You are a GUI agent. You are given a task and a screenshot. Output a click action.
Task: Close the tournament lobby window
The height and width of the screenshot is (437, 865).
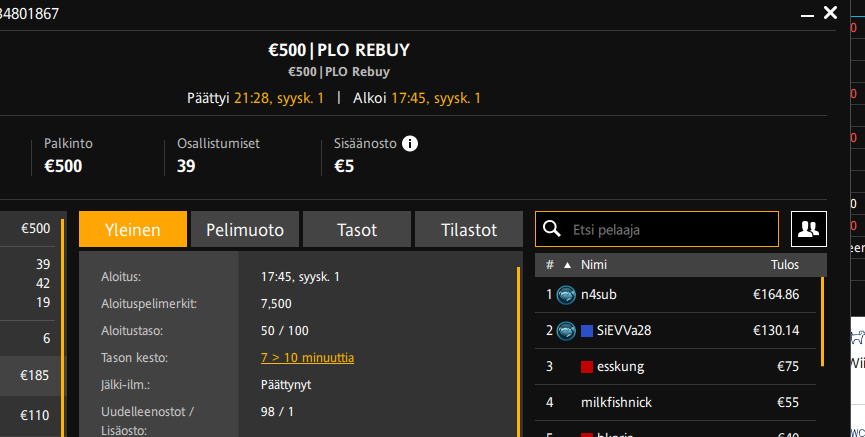829,13
